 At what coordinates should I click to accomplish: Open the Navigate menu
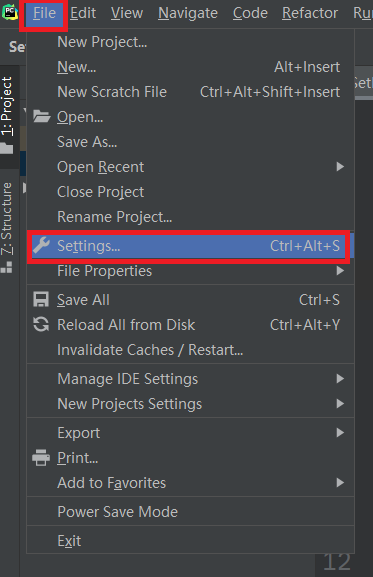[188, 13]
